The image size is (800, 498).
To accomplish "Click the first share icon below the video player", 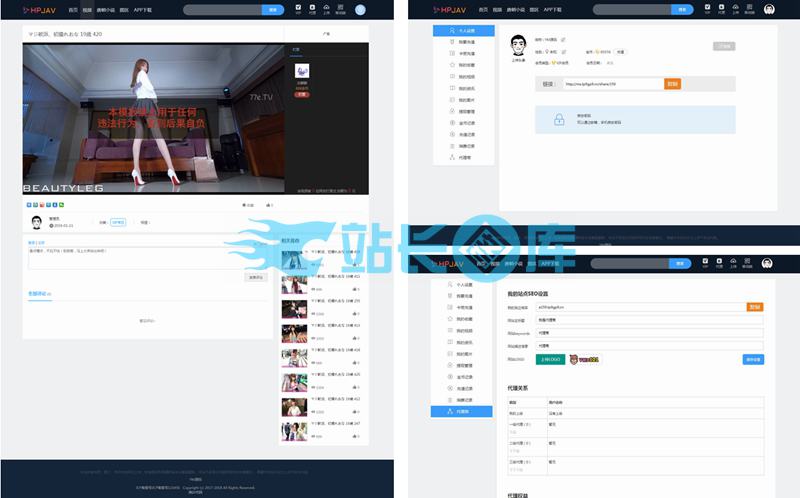I will [x=29, y=205].
